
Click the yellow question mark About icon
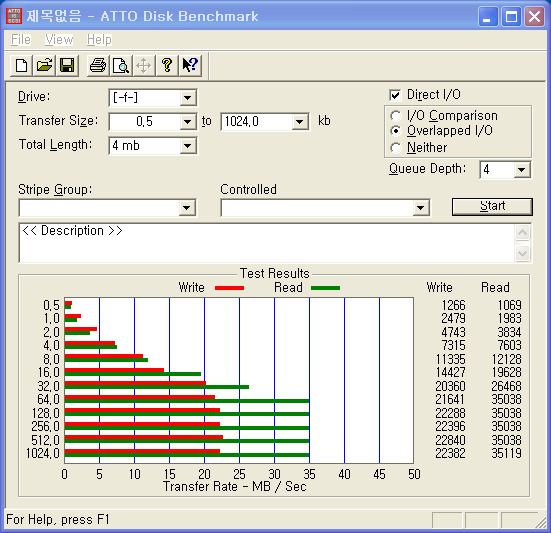click(167, 65)
